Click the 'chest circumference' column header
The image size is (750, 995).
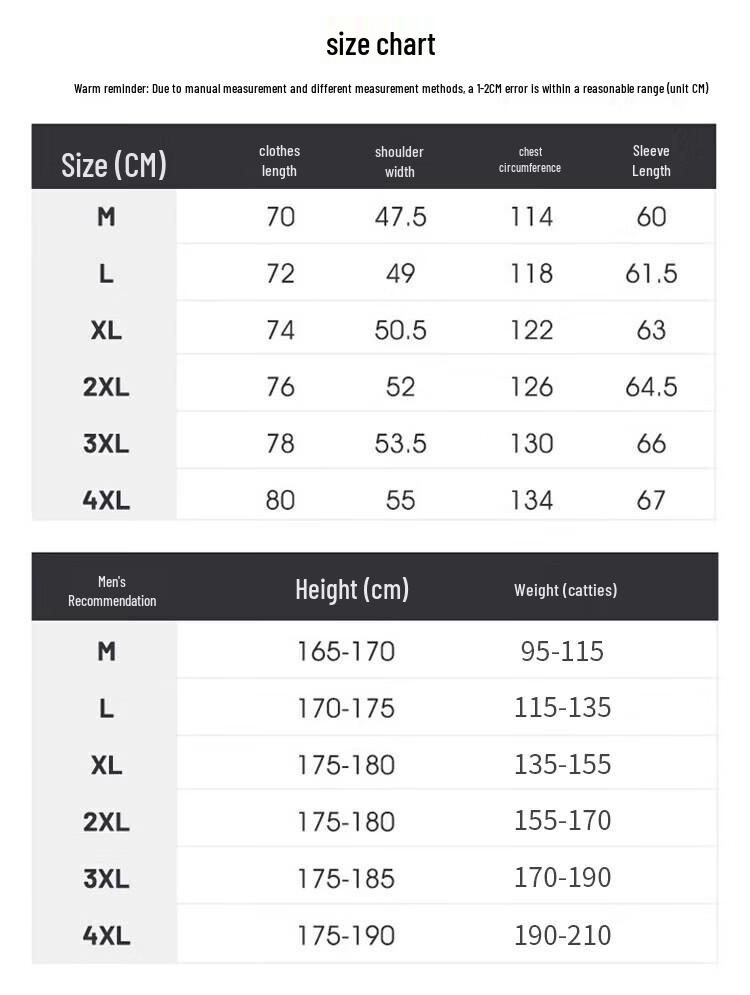[530, 159]
